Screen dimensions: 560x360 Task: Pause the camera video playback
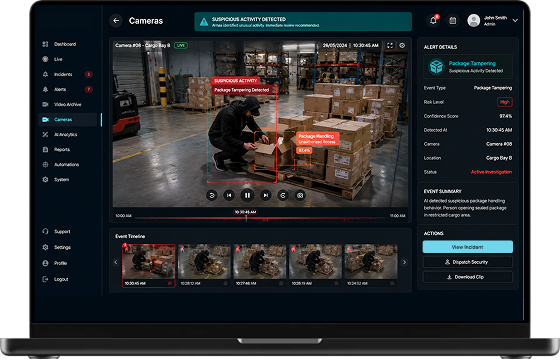pyautogui.click(x=247, y=195)
